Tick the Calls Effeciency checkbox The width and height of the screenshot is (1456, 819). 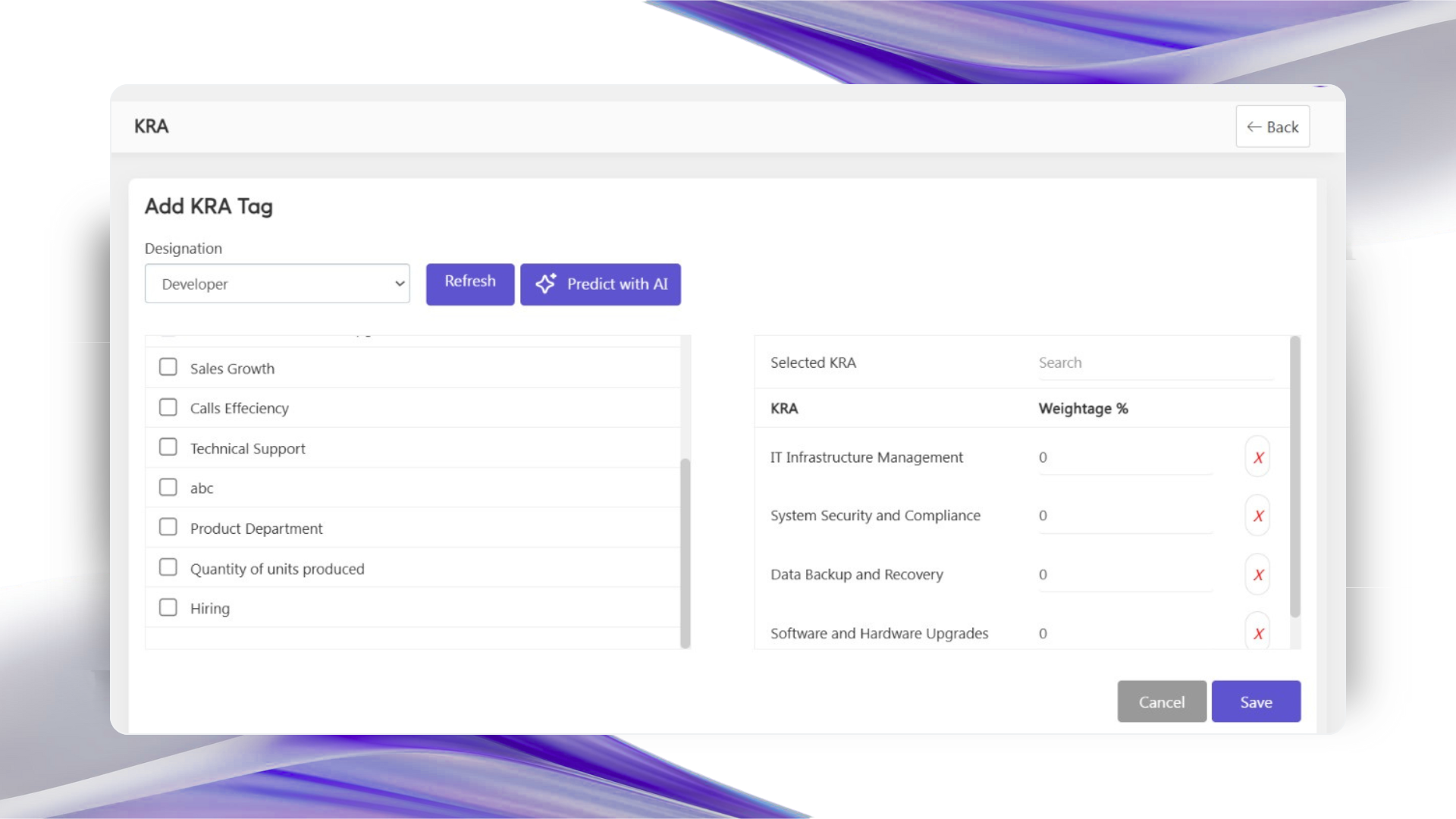tap(168, 408)
